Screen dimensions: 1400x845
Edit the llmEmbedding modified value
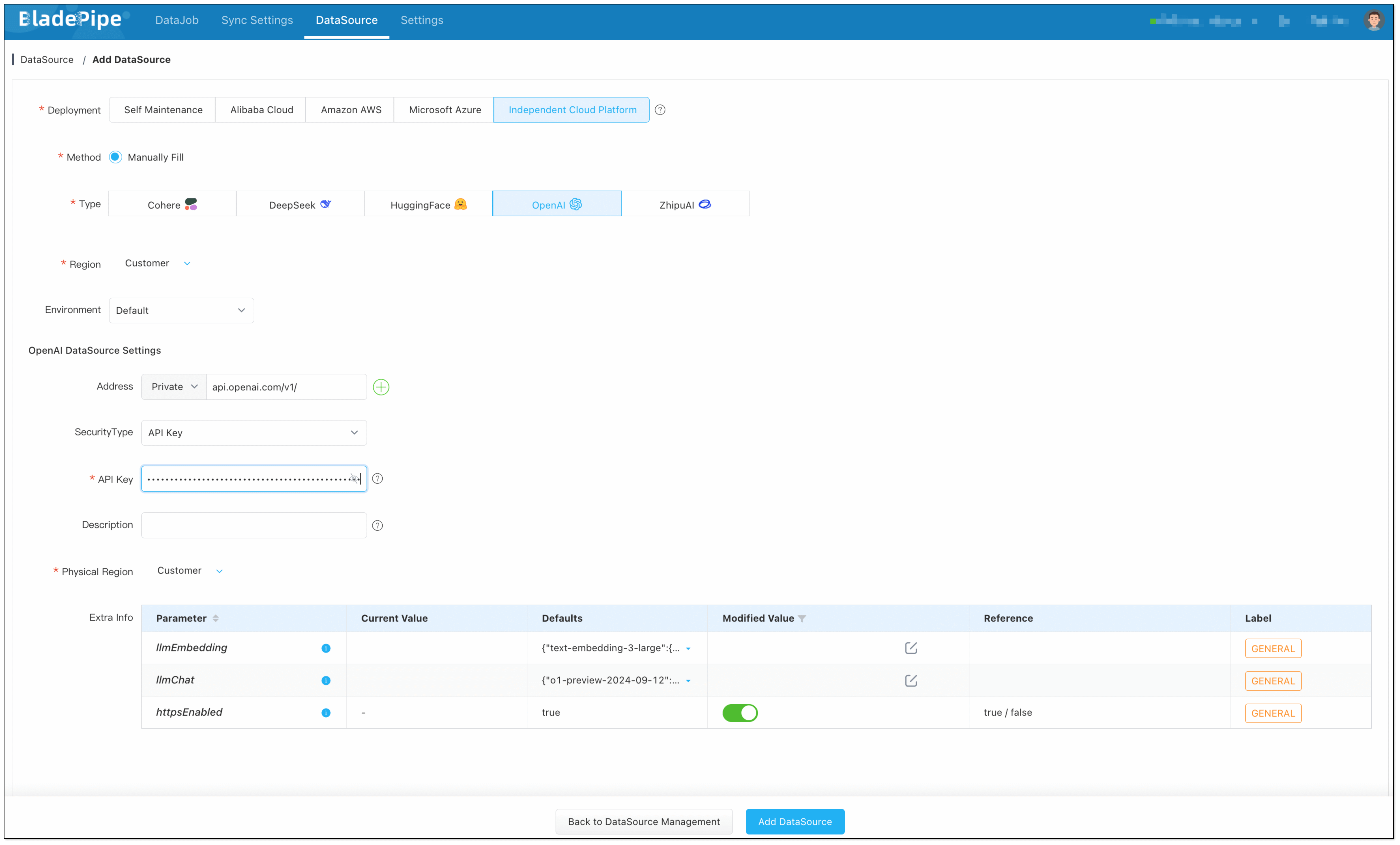910,648
